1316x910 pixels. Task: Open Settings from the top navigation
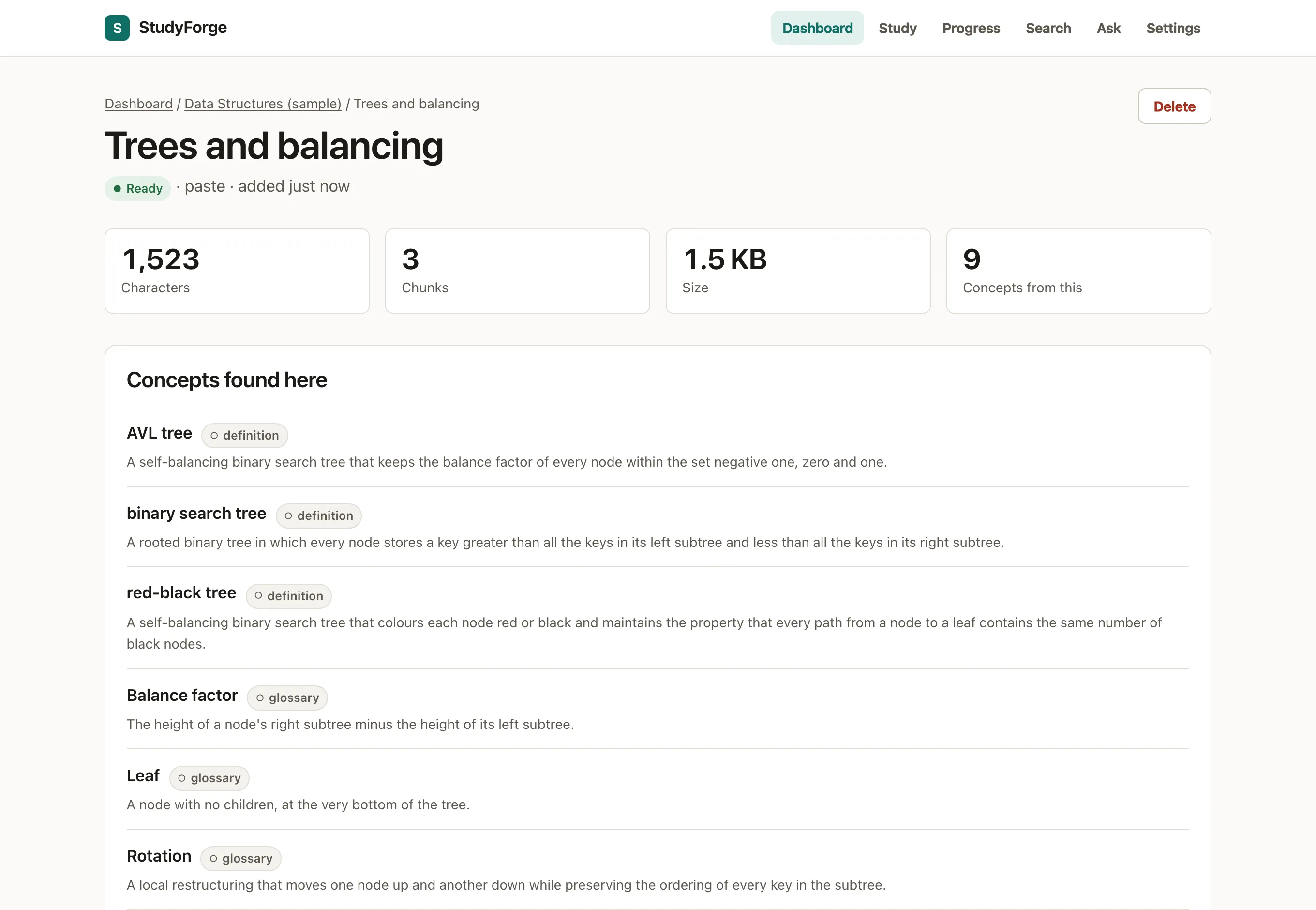(1173, 28)
